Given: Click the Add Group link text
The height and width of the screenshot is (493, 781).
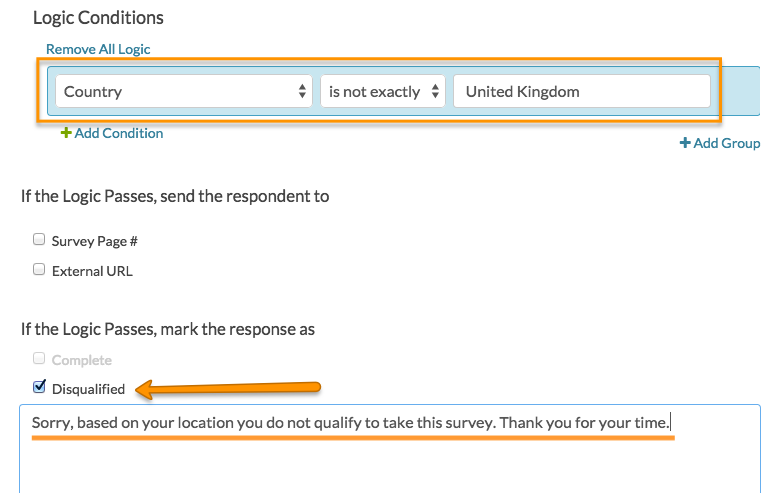Looking at the screenshot, I should pos(727,143).
